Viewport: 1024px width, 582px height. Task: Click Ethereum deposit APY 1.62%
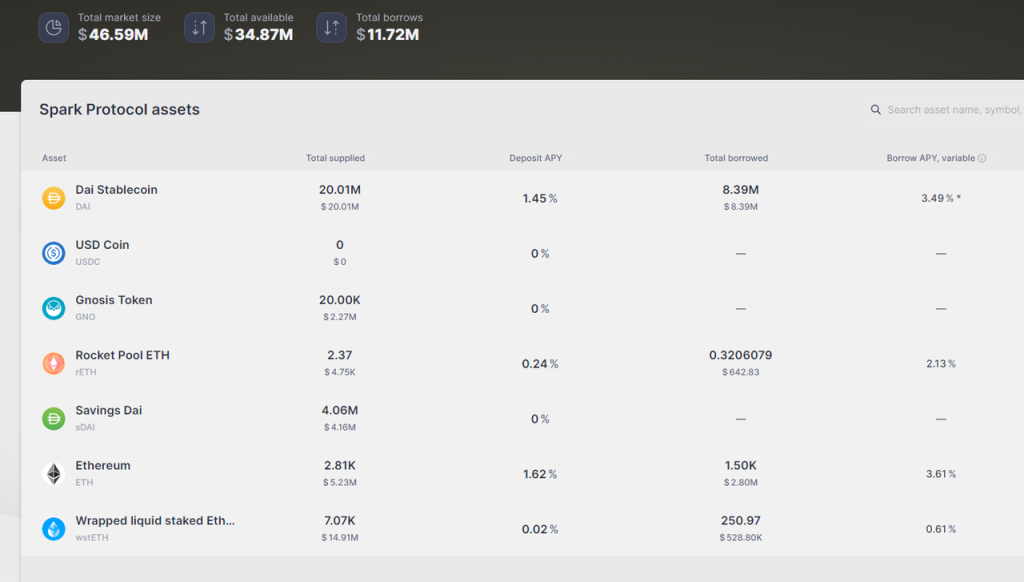(539, 474)
